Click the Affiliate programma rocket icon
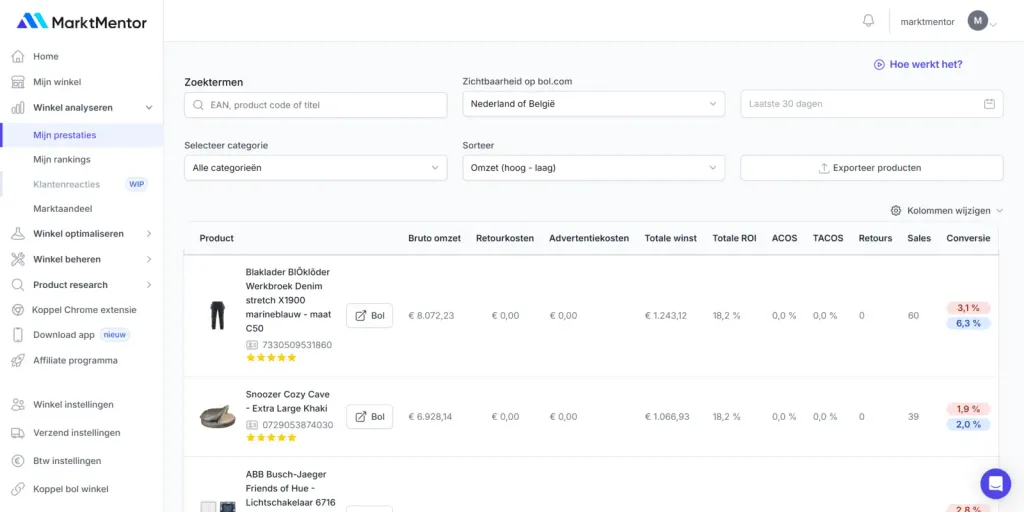Screen dimensions: 1024x512 click(18, 360)
